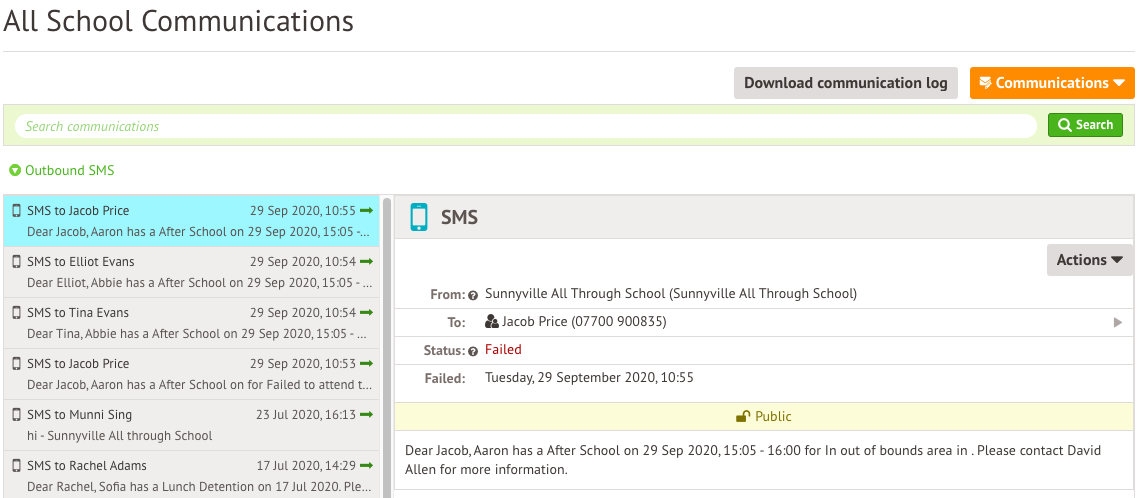Image resolution: width=1143 pixels, height=498 pixels.
Task: Click the green Search button
Action: click(x=1085, y=125)
